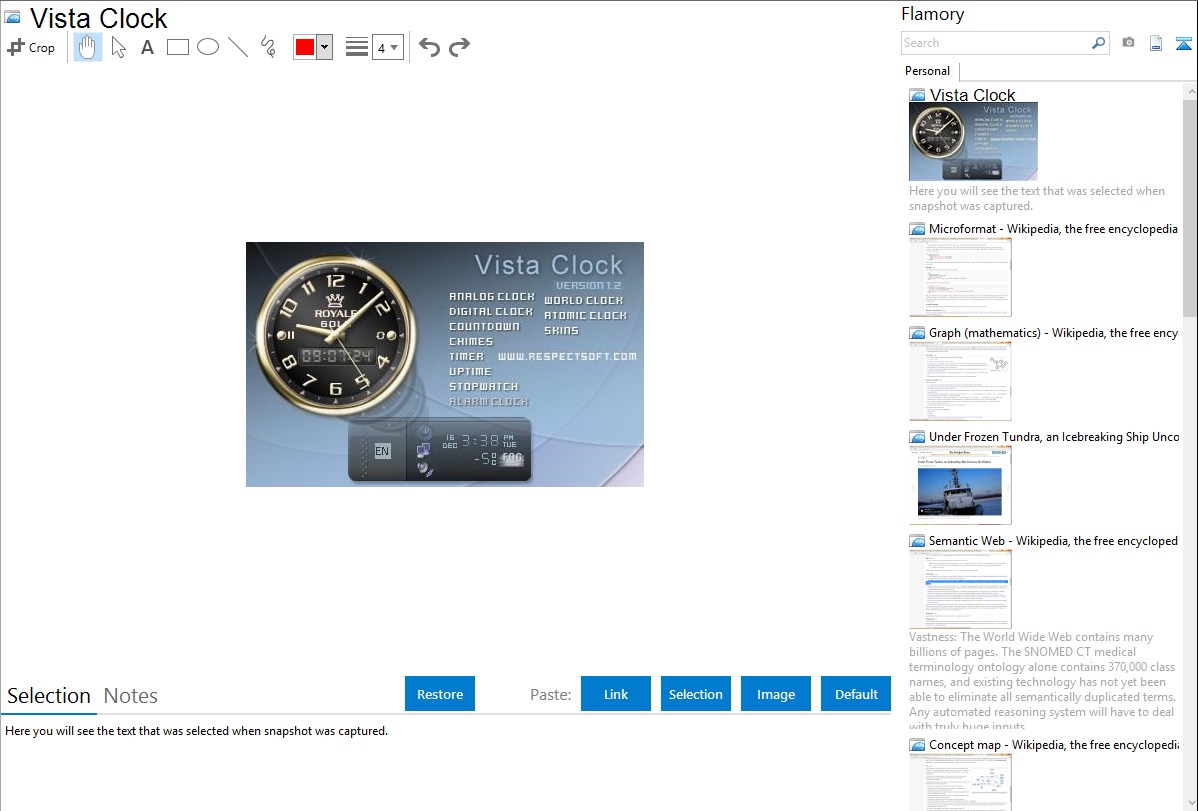Viewport: 1198px width, 811px height.
Task: Click the camera capture icon
Action: (1128, 43)
